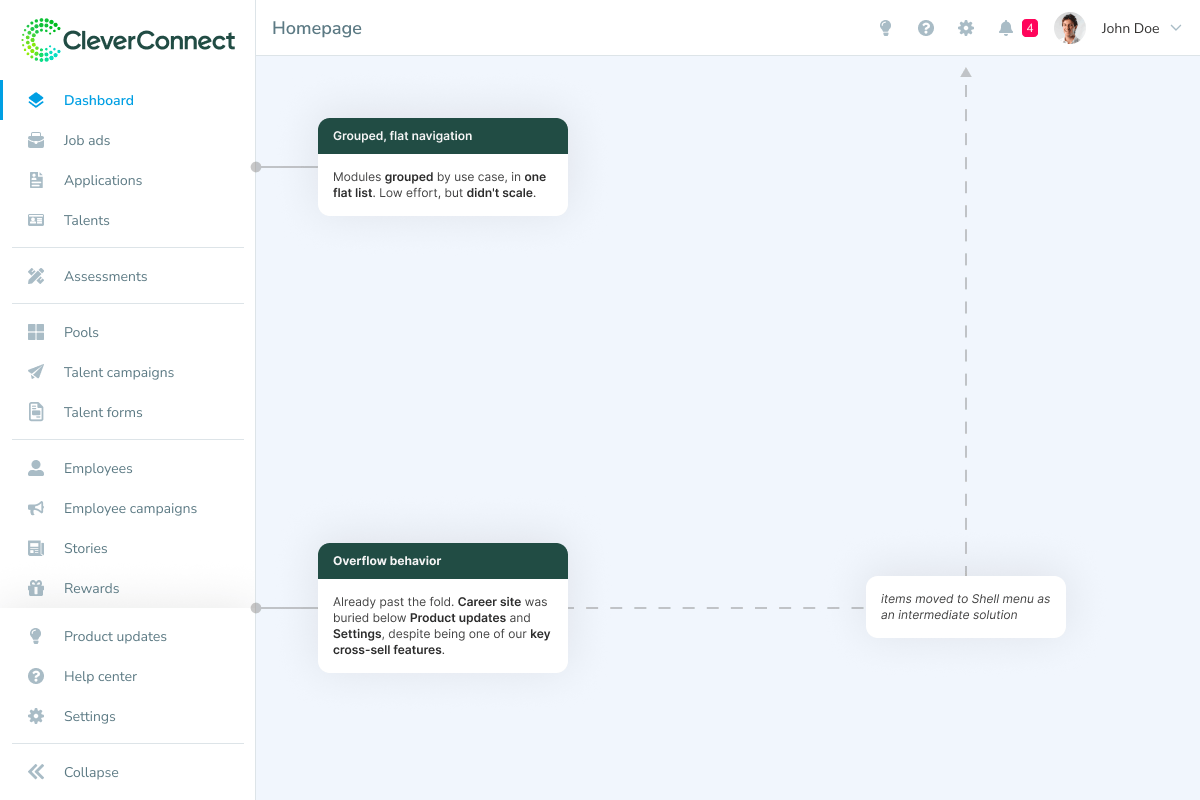Navigate to Pools in the sidebar
Image resolution: width=1200 pixels, height=800 pixels.
coord(128,332)
